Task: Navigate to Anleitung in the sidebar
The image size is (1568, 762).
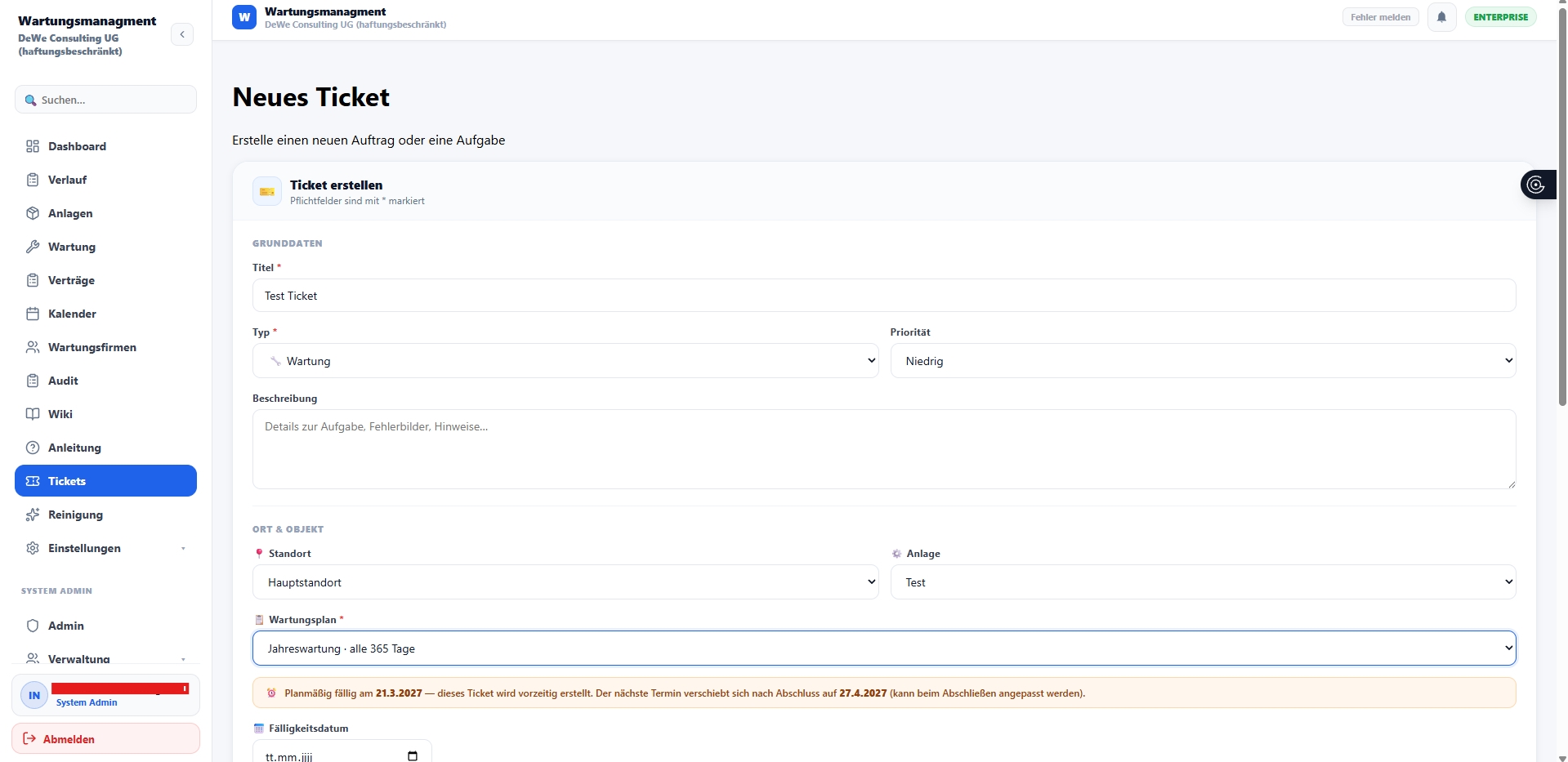Action: (x=105, y=448)
